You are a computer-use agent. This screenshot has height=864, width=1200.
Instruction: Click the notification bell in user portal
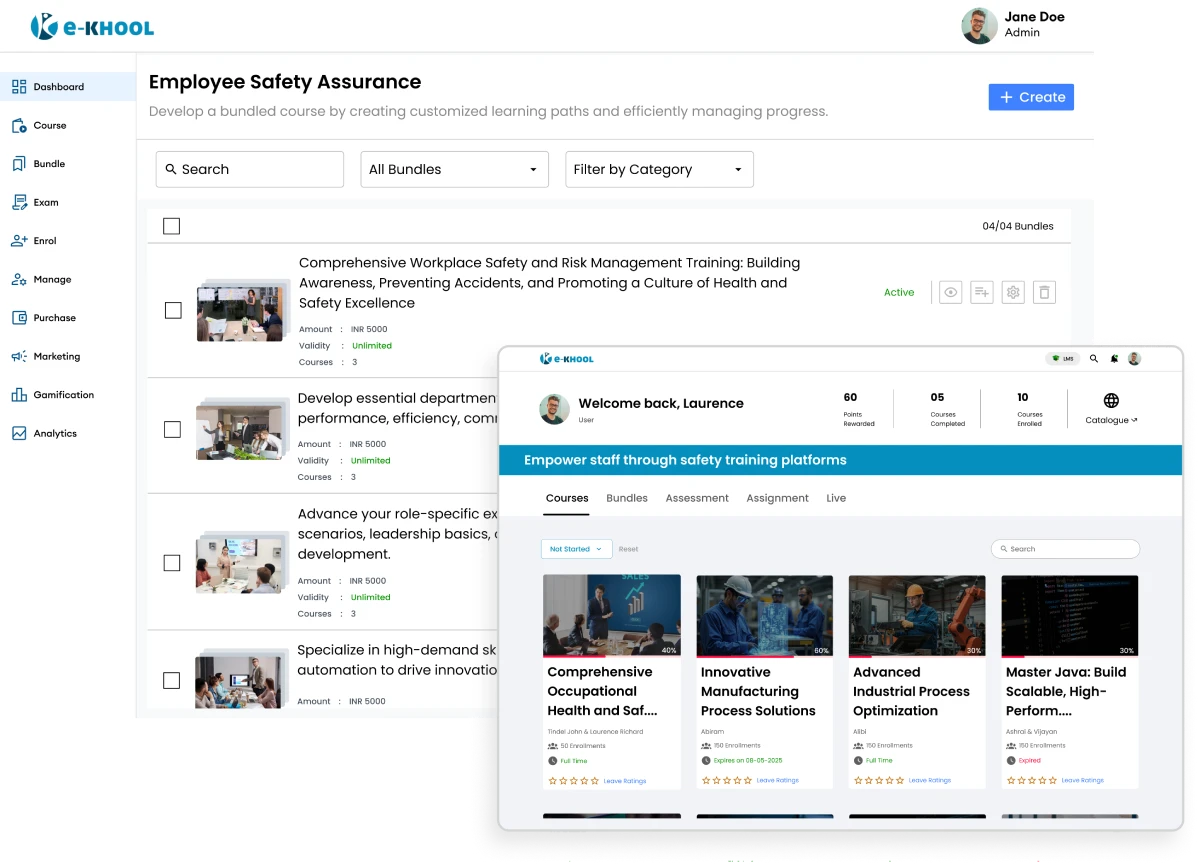(x=1112, y=358)
